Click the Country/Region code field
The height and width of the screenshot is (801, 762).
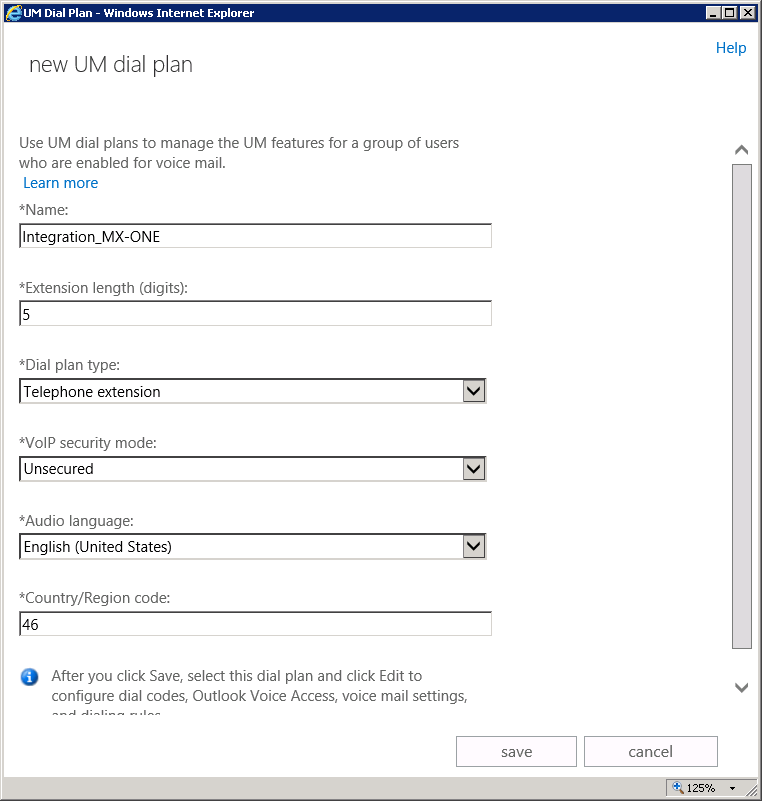click(255, 624)
